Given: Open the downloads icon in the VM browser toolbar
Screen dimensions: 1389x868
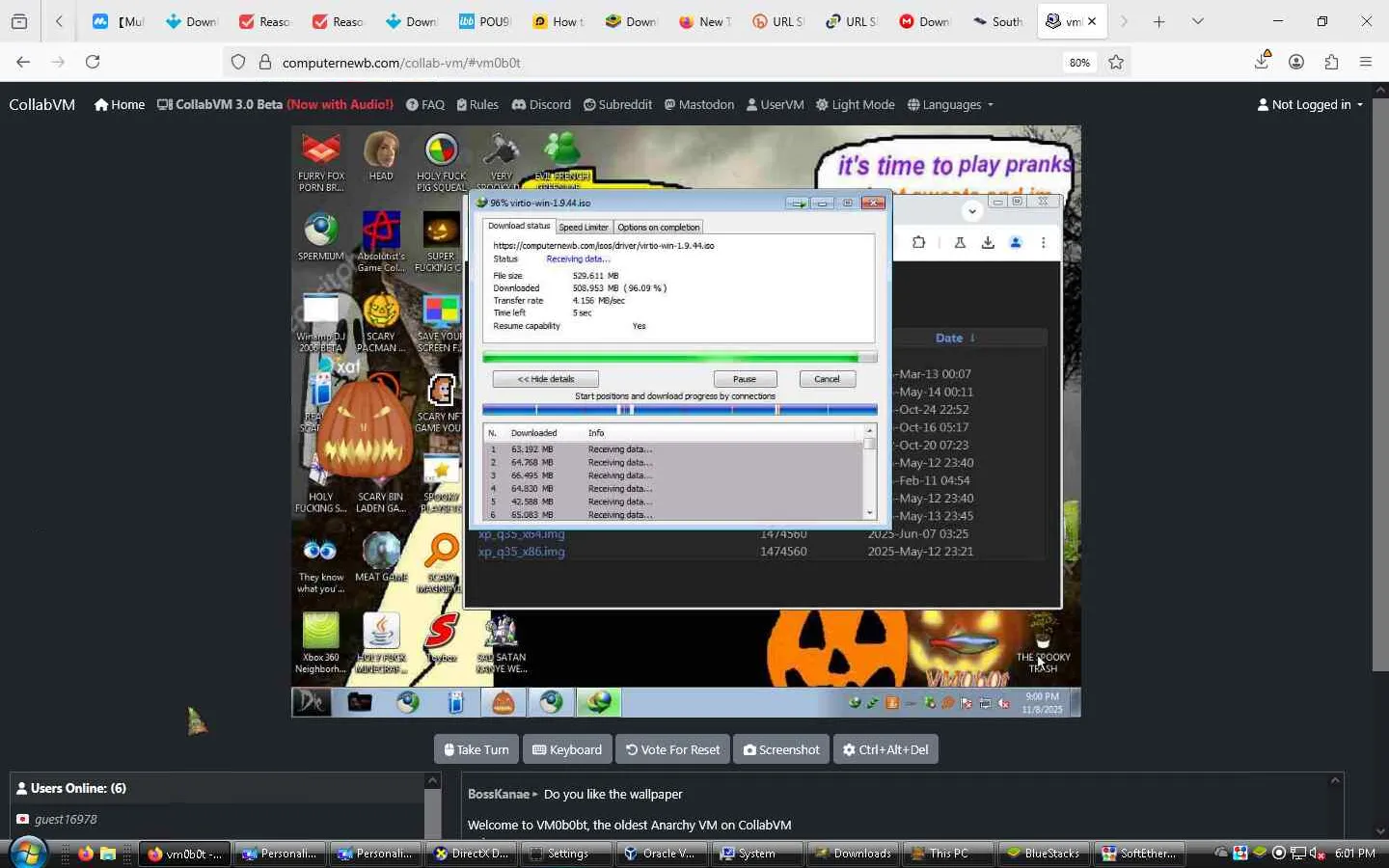Looking at the screenshot, I should coord(988,243).
